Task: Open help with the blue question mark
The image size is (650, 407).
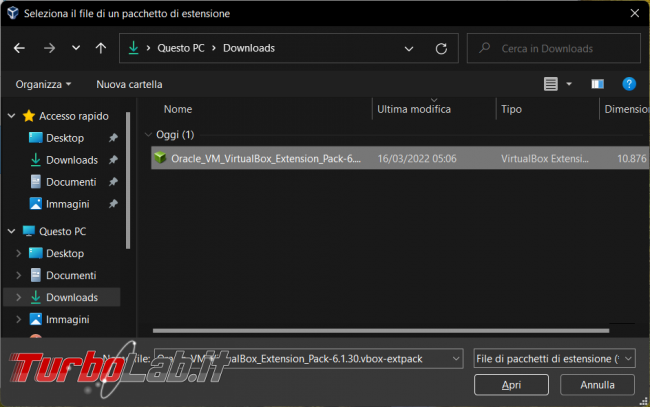Action: coord(629,84)
